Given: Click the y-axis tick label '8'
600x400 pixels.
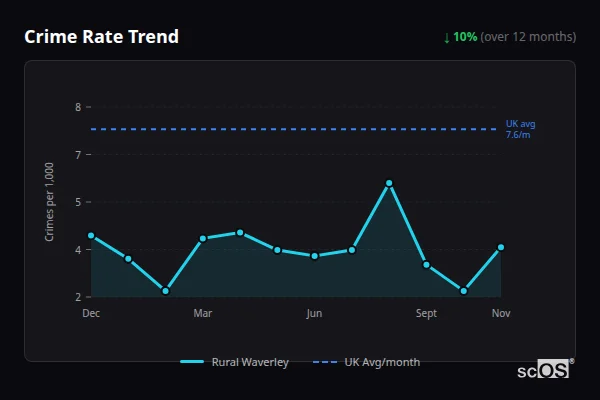Looking at the screenshot, I should click(78, 107).
